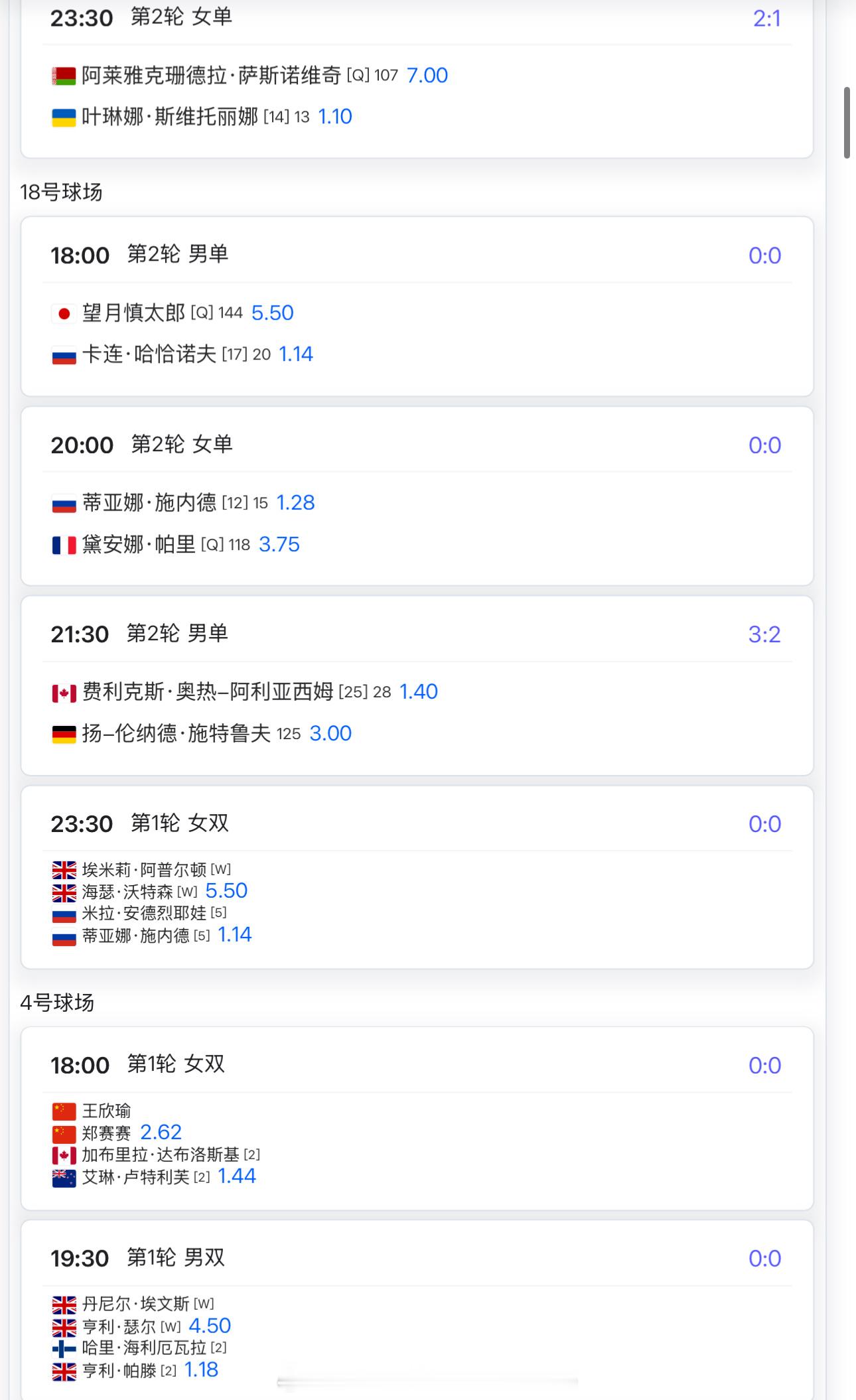856x1400 pixels.
Task: Click Canadian flag beside 费利克斯·奥热-阿利亚西姆
Action: click(64, 693)
